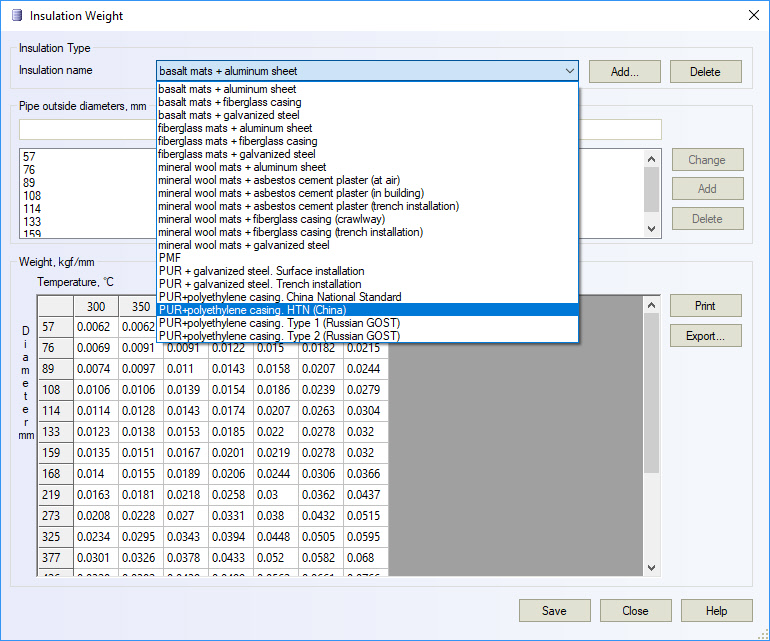Click weight table scroll down arrow
Image resolution: width=770 pixels, height=641 pixels.
pos(652,568)
